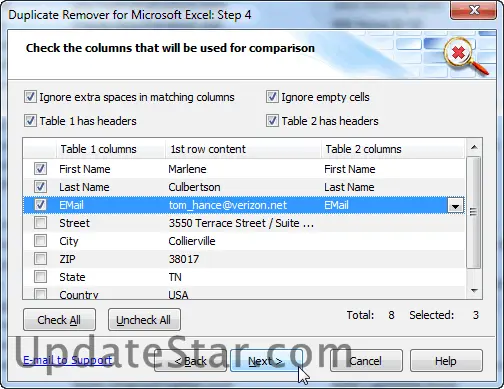Uncheck Table 1 has headers

click(x=30, y=121)
